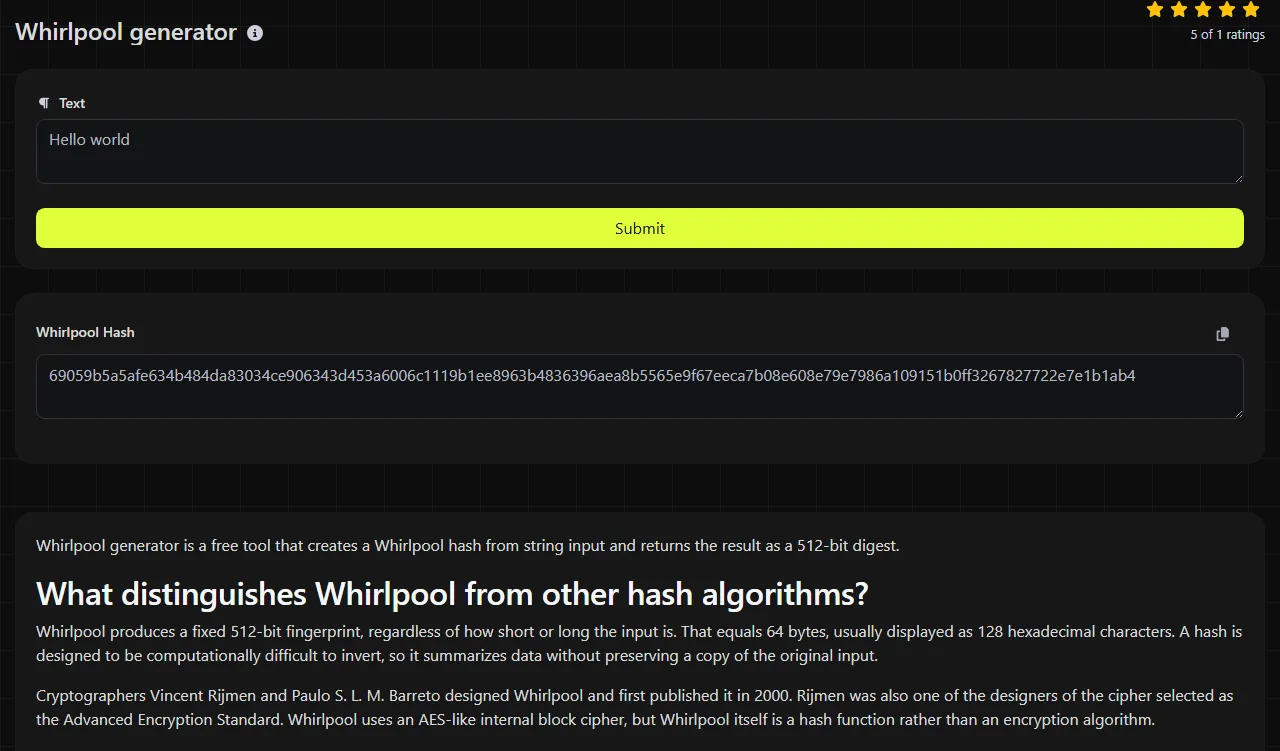
Task: Click paragraph starting 'Cryptographers Vincent Rijmen'
Action: point(635,707)
